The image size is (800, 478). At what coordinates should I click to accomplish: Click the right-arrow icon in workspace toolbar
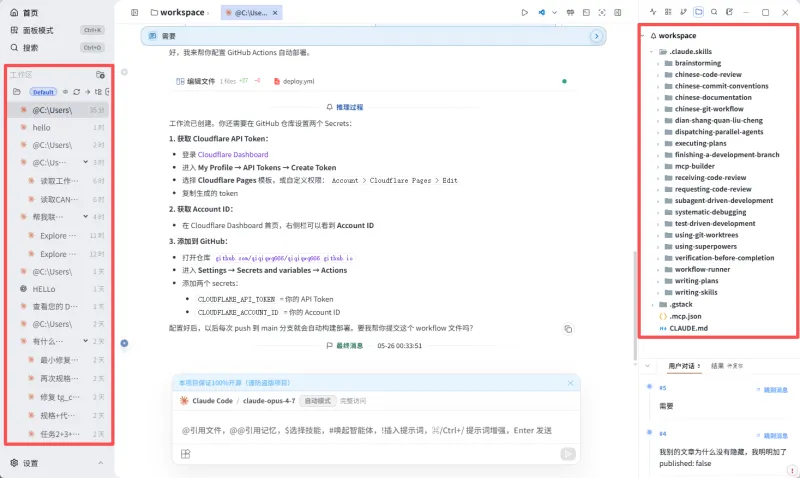[x=88, y=92]
